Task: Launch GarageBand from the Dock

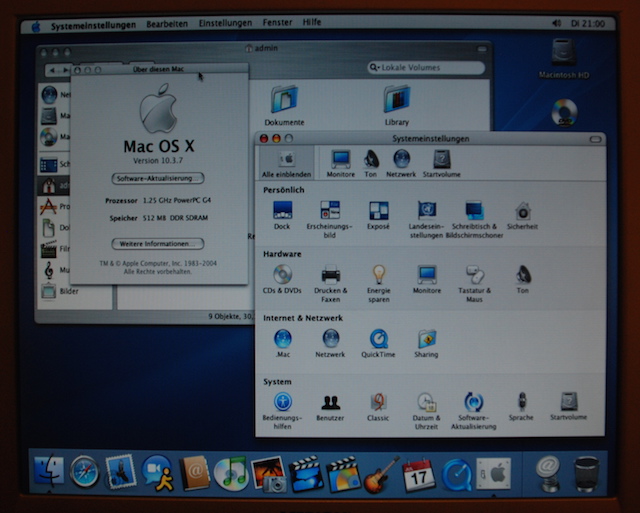Action: pos(381,475)
